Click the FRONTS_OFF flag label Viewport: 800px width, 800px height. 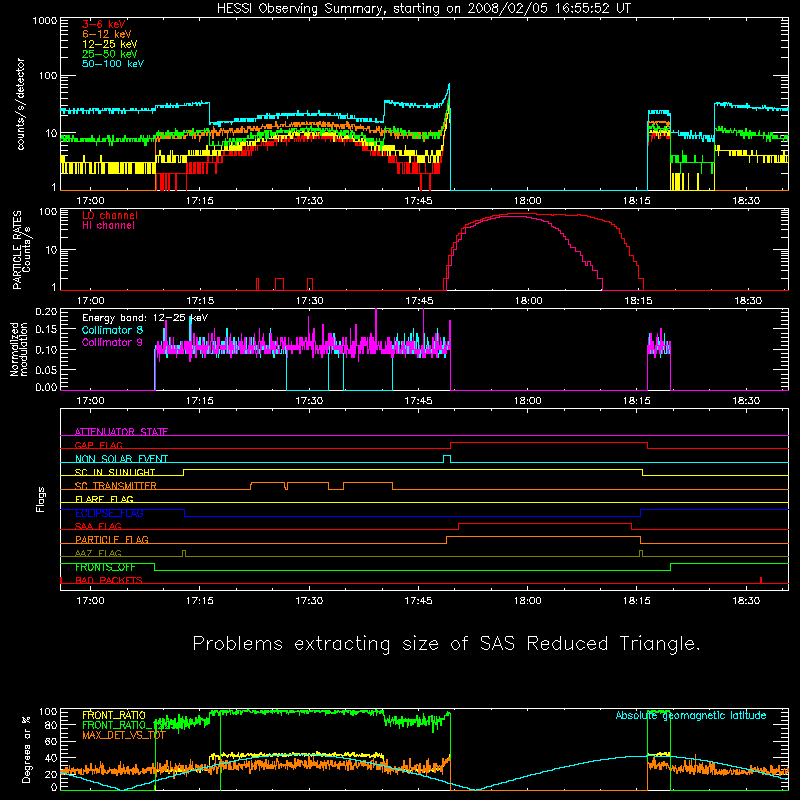tap(105, 567)
